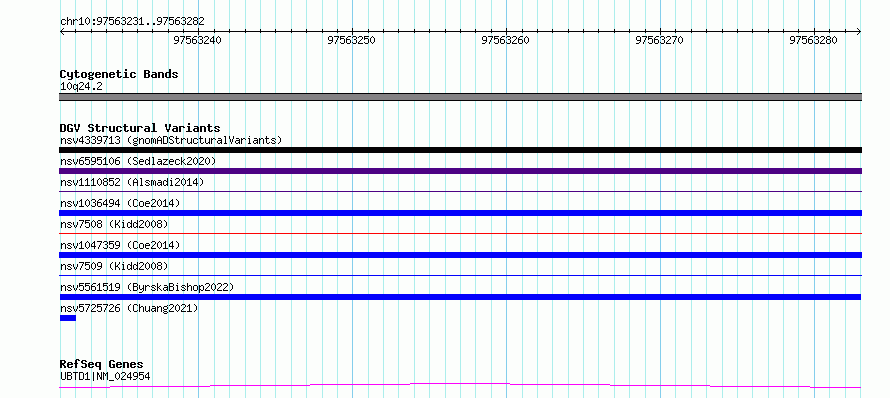Select the purple nsv6595106 variant bar

pos(460,171)
